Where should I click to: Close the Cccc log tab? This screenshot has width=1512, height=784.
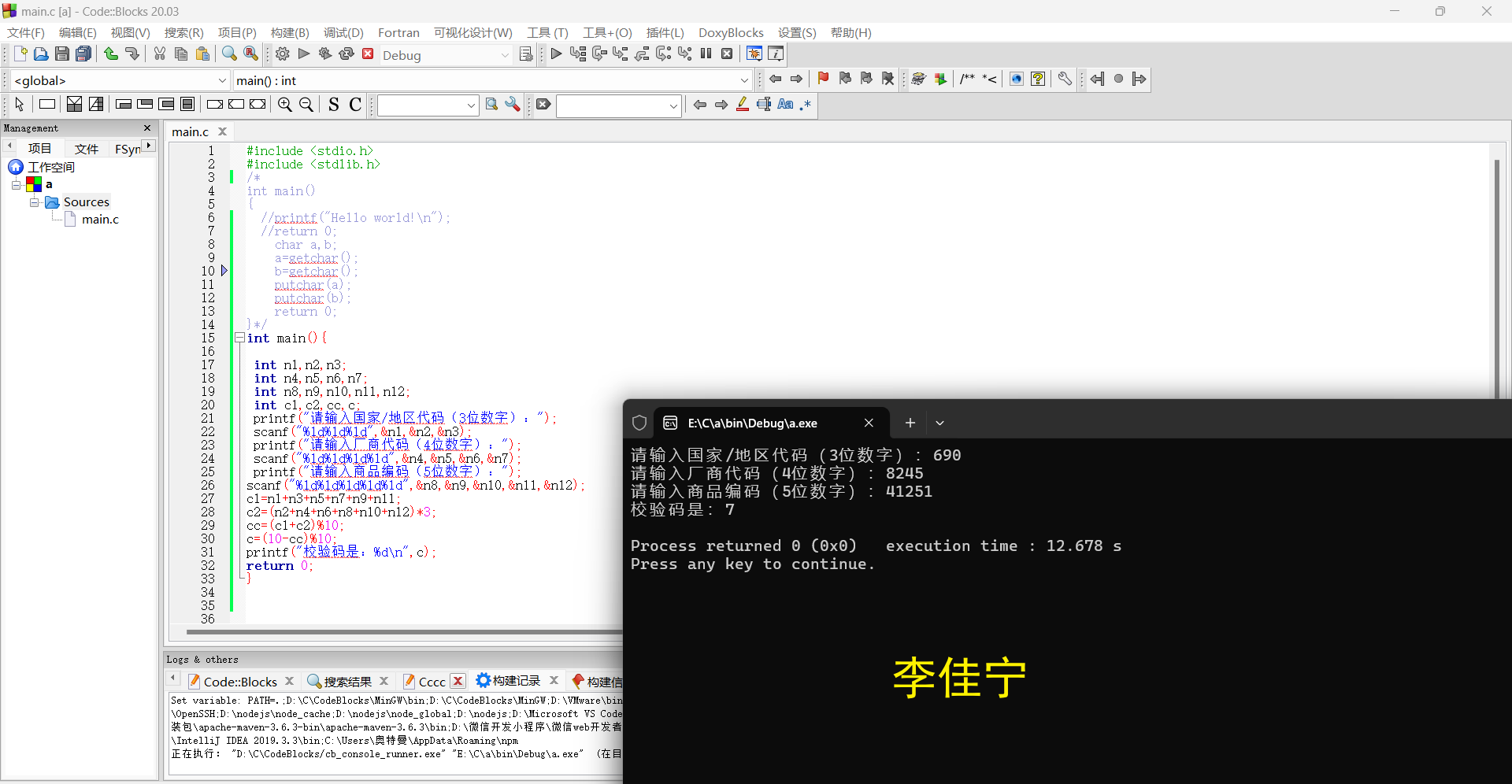point(458,681)
